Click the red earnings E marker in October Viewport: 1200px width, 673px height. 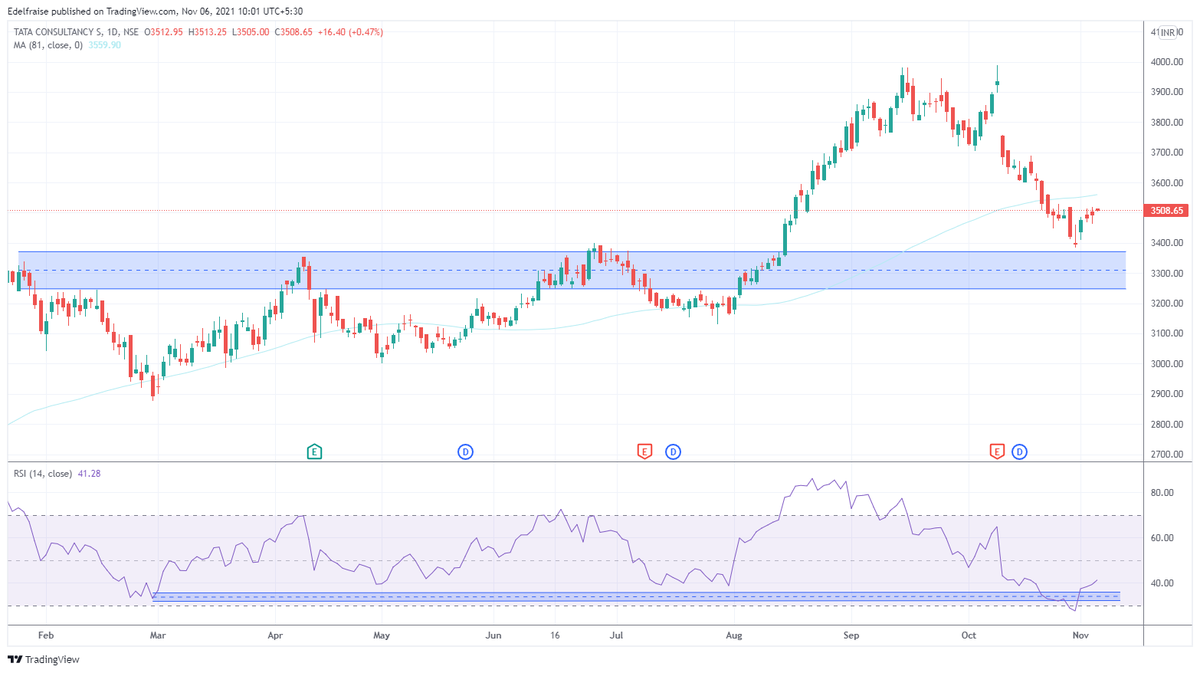coord(997,452)
